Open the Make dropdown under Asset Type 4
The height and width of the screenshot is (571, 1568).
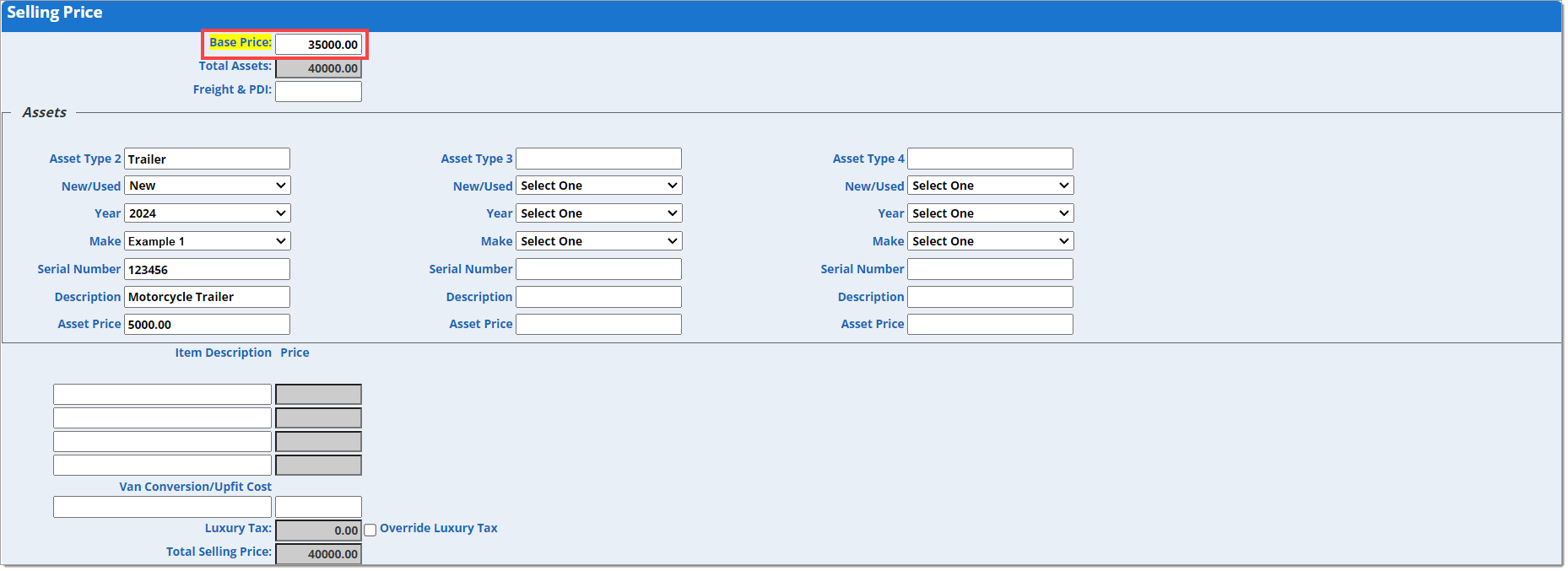point(991,241)
